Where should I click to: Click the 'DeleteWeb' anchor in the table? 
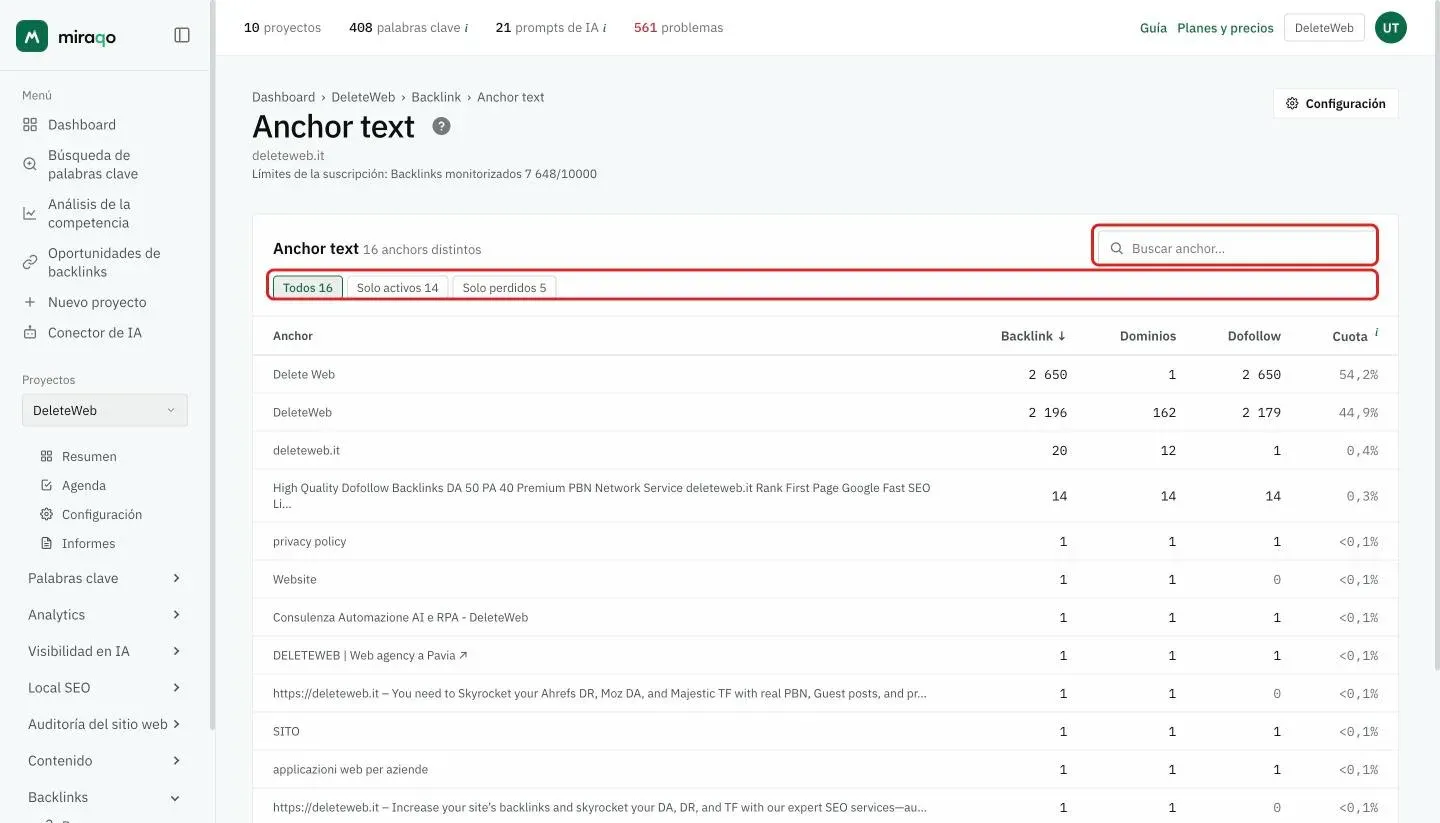302,412
